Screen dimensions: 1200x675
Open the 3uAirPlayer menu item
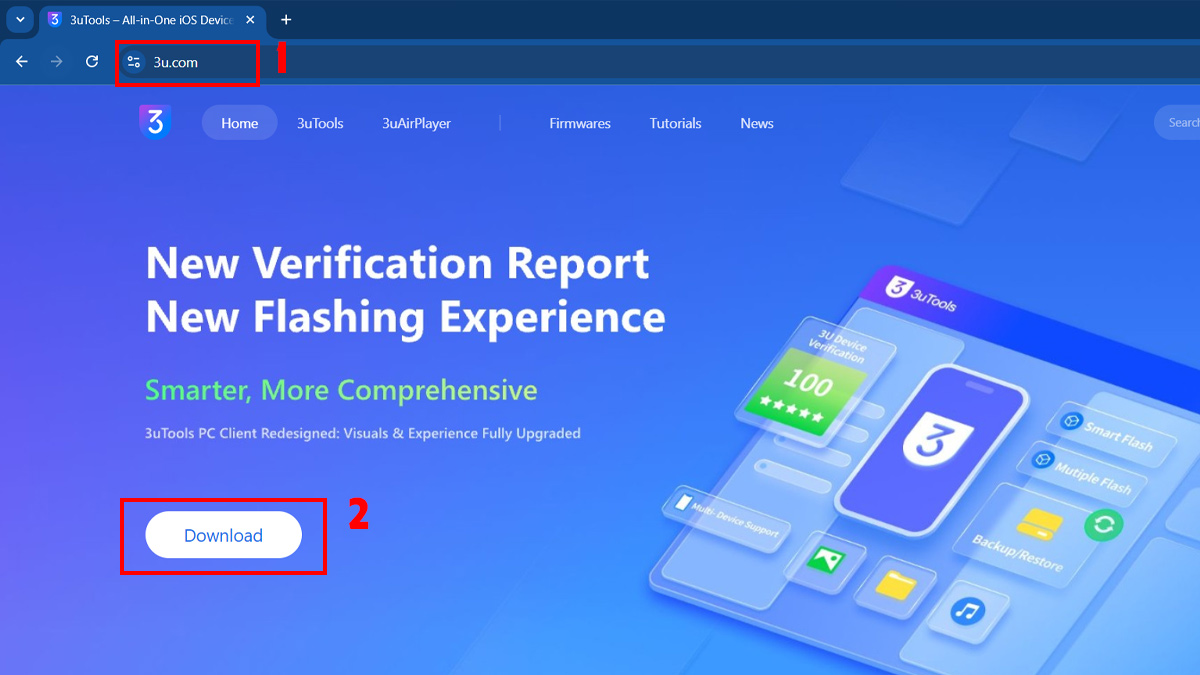pyautogui.click(x=416, y=123)
